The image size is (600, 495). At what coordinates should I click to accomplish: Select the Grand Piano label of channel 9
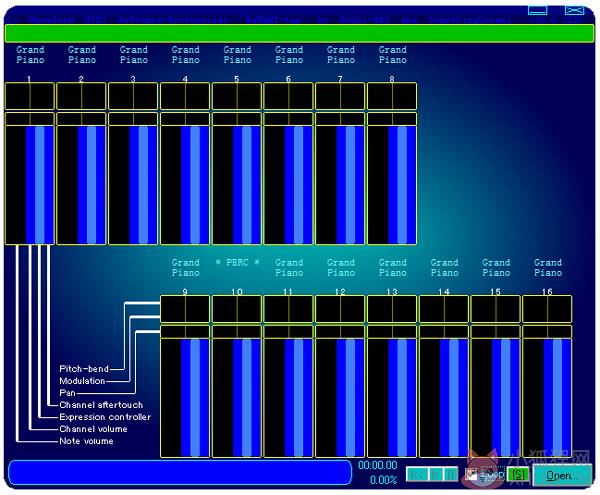[x=186, y=267]
